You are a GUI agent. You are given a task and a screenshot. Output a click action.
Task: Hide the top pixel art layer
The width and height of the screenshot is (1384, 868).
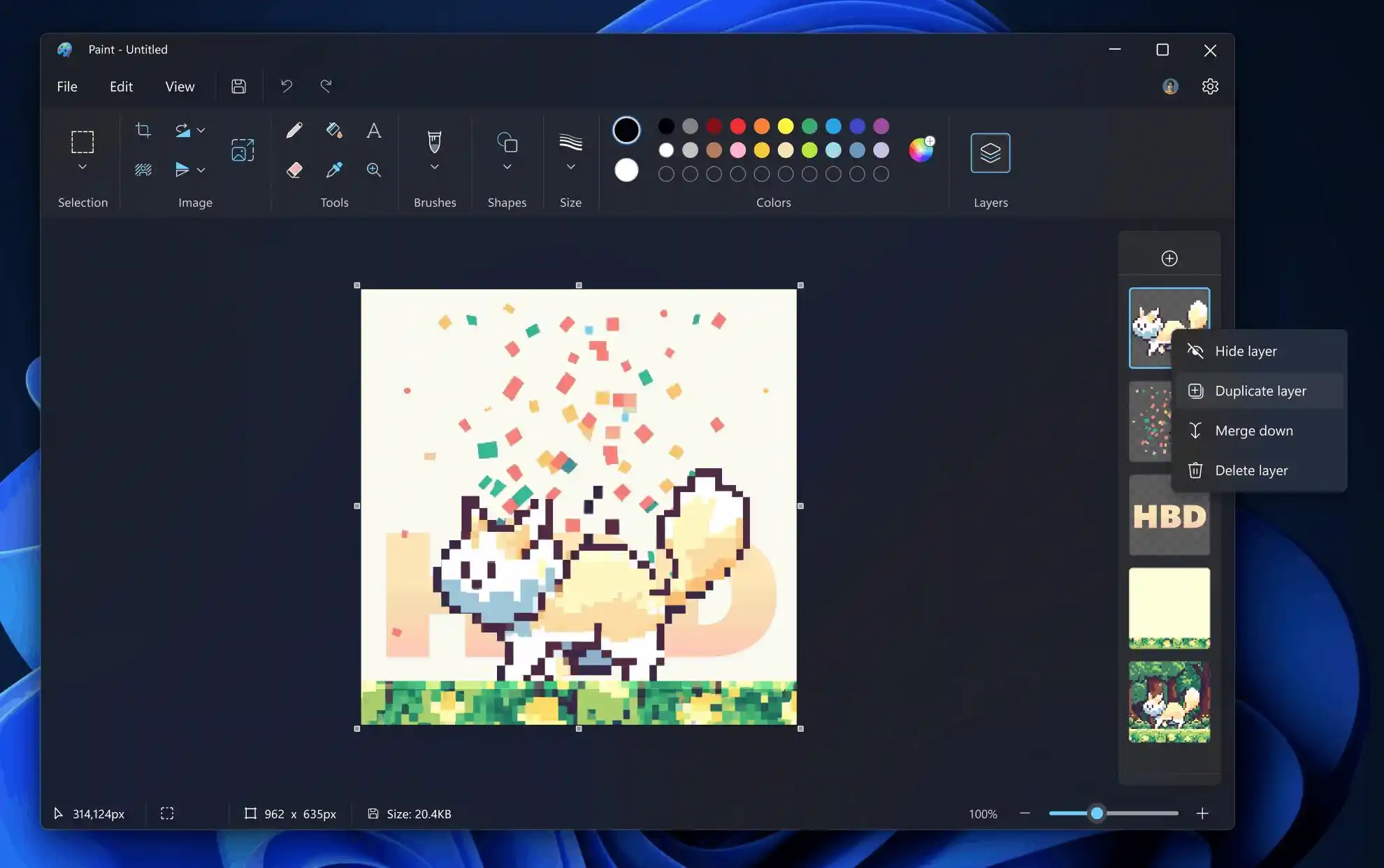1245,350
